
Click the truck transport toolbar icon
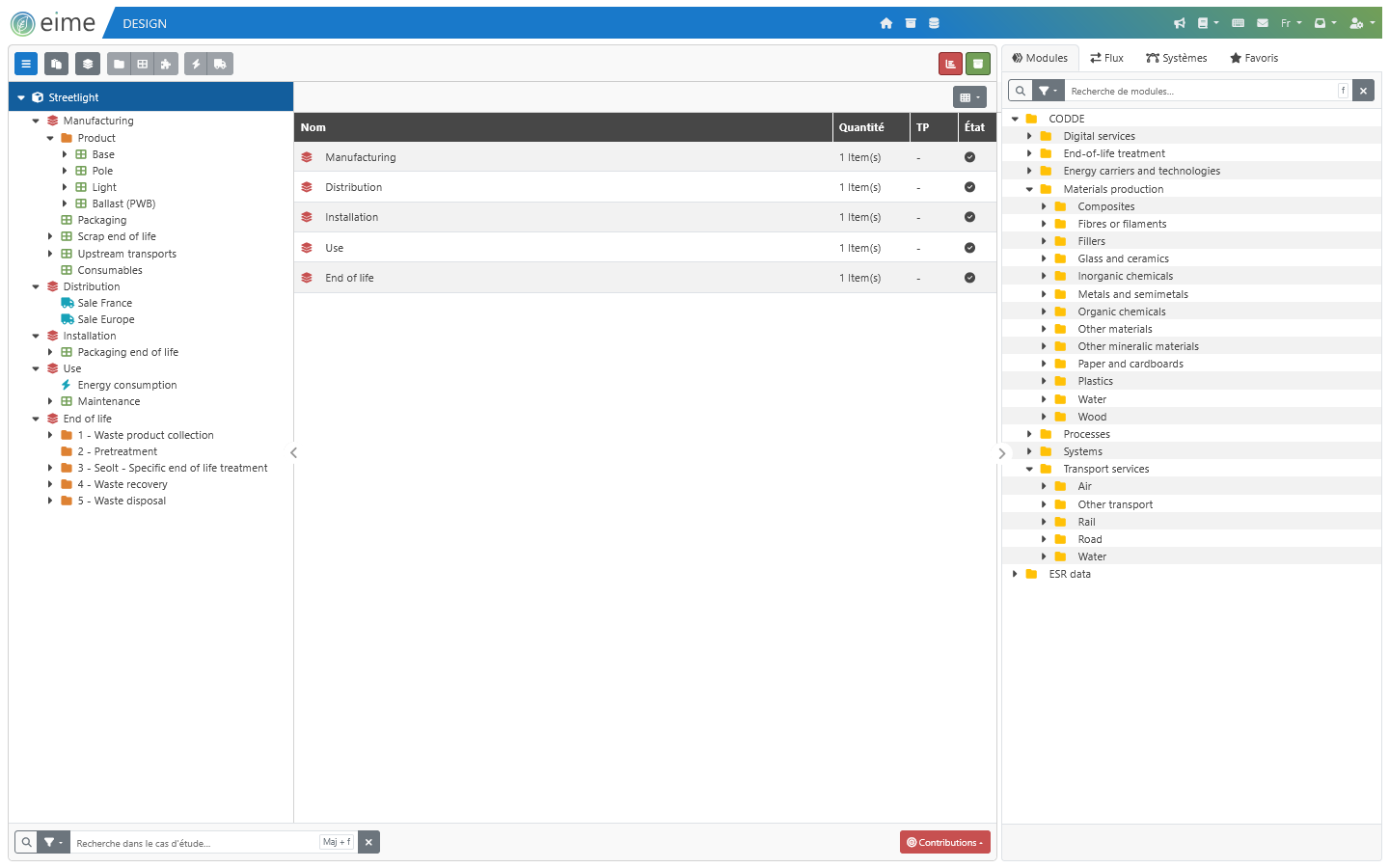pos(220,64)
